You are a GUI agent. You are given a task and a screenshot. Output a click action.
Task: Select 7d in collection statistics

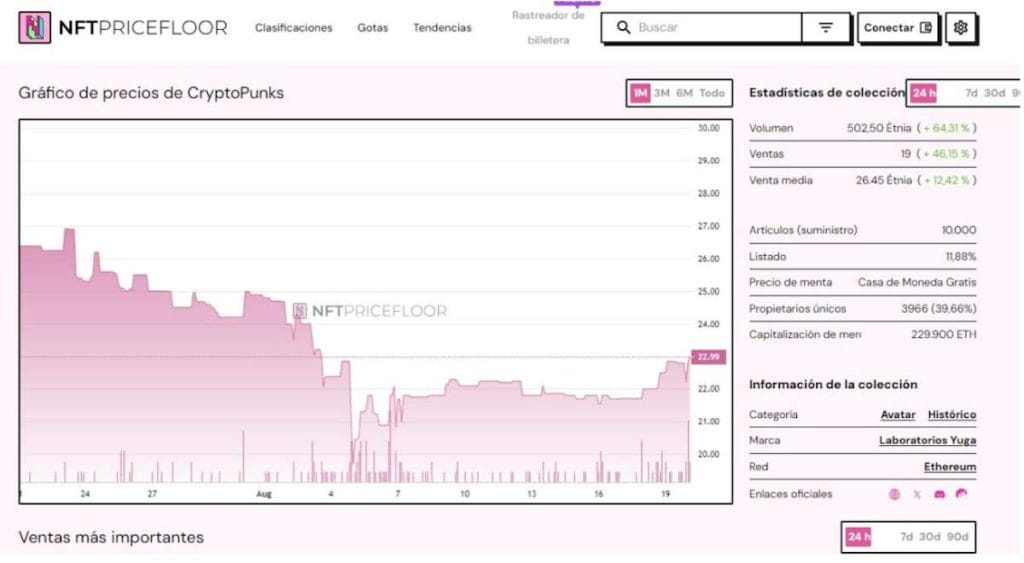coord(971,93)
